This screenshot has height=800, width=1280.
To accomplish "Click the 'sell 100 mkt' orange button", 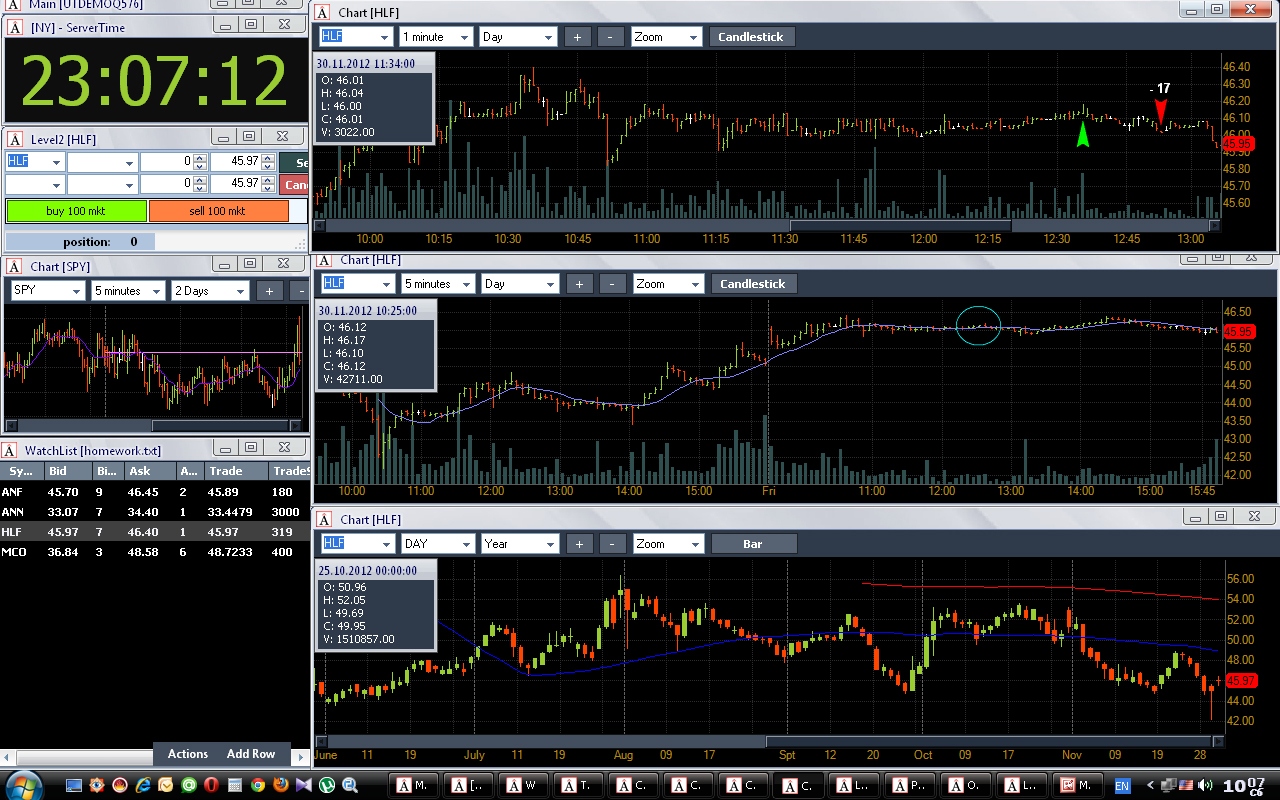I will point(218,211).
